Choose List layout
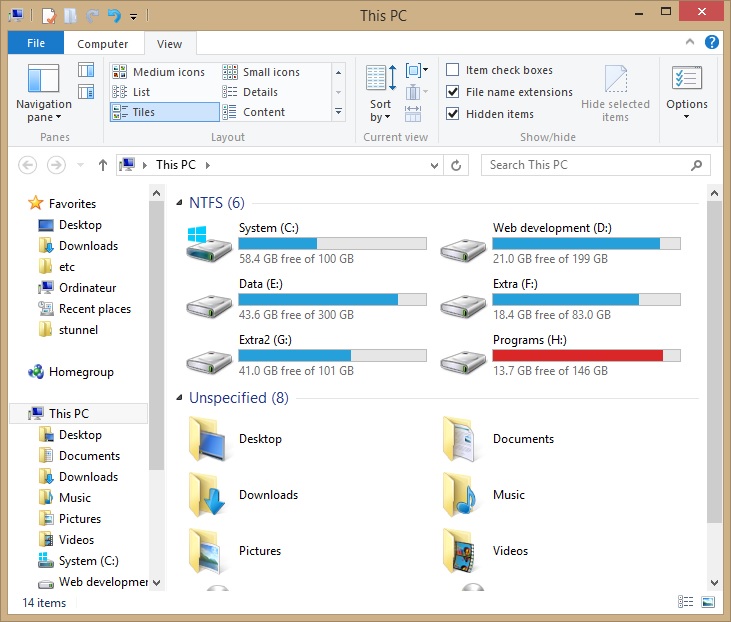 (131, 92)
